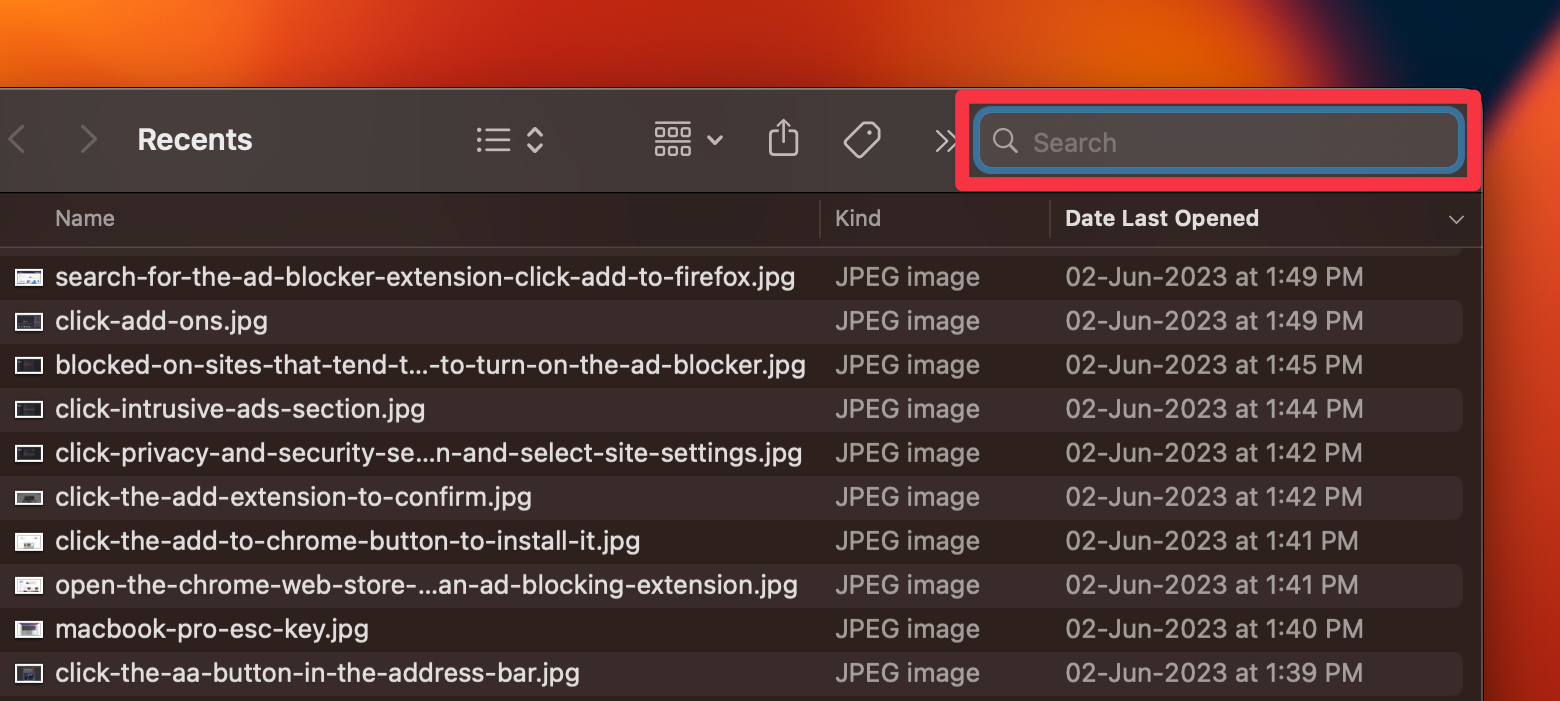This screenshot has height=701, width=1560.
Task: Click the click-add-ons.jpg thumbnail icon
Action: click(28, 321)
